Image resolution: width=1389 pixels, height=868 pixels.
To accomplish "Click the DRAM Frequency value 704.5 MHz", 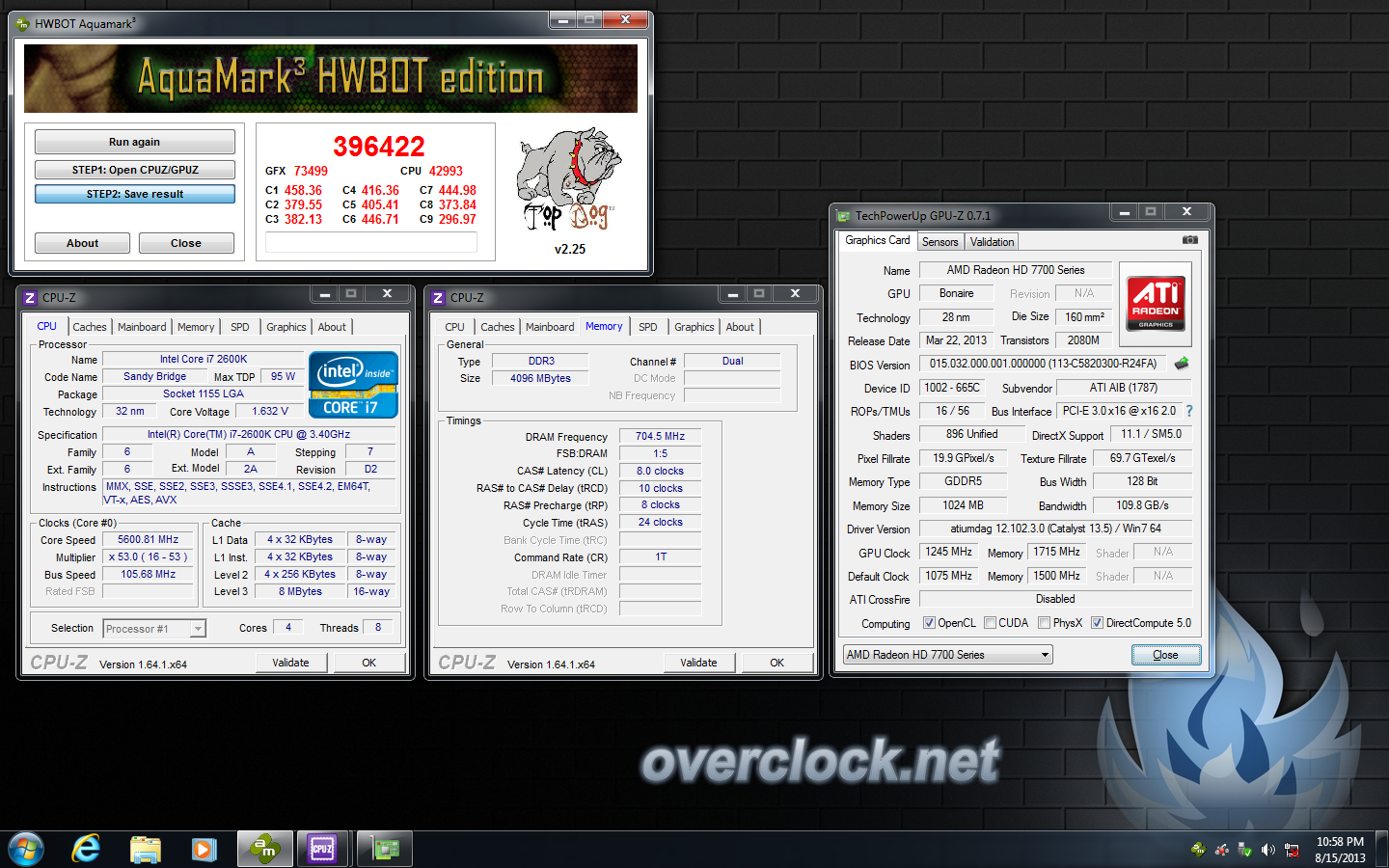I will pos(660,437).
